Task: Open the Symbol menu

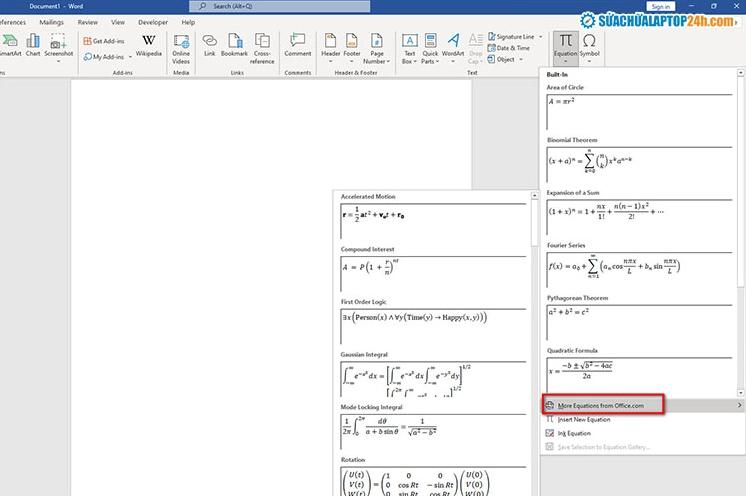Action: (x=589, y=48)
